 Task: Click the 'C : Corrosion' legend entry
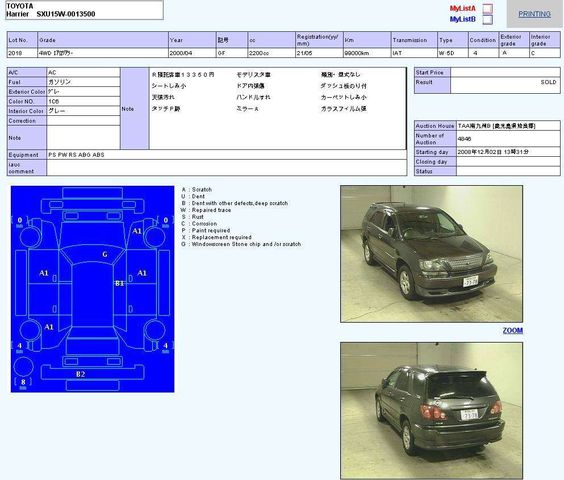[x=199, y=223]
